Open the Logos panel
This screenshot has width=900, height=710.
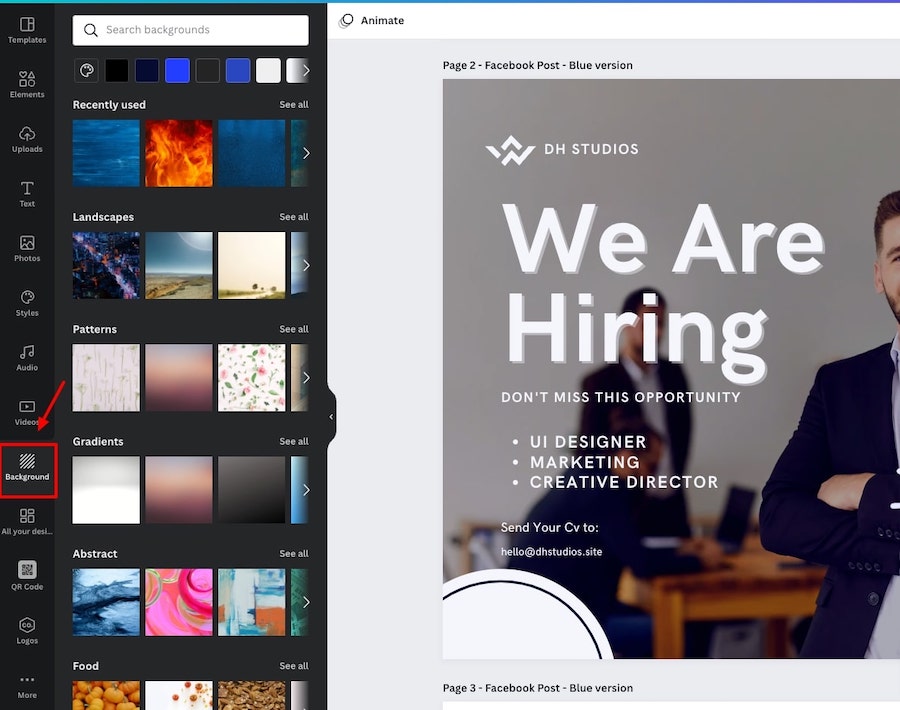point(27,631)
